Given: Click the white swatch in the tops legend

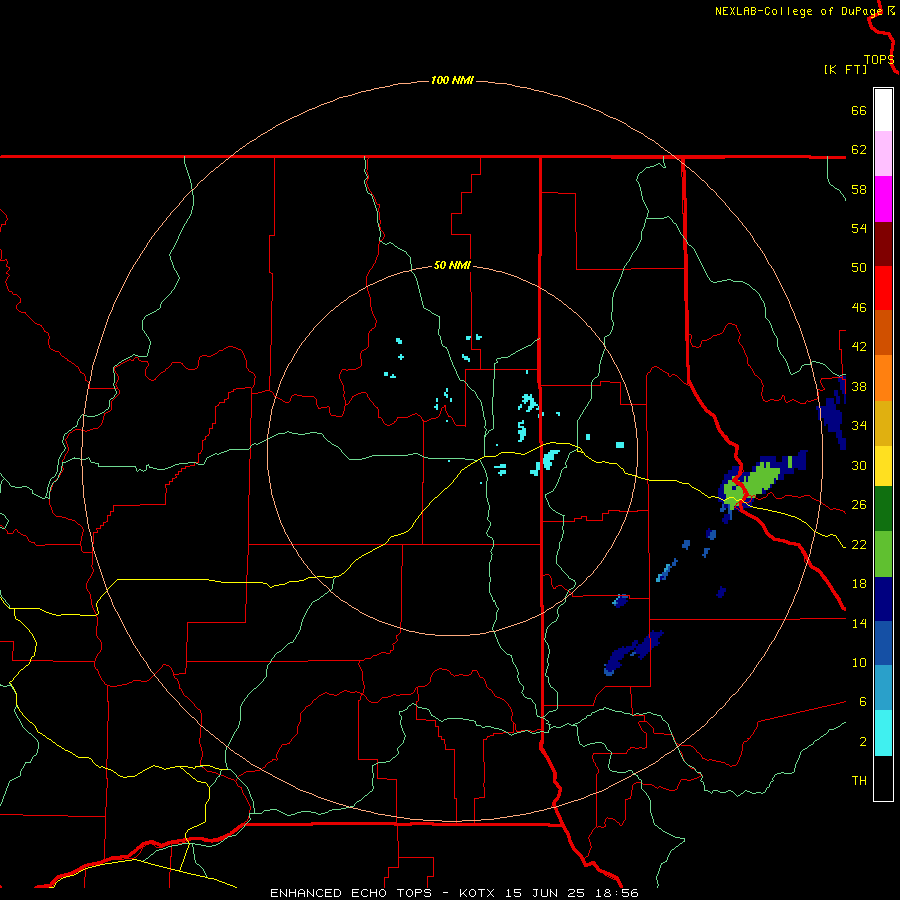Looking at the screenshot, I should [883, 110].
